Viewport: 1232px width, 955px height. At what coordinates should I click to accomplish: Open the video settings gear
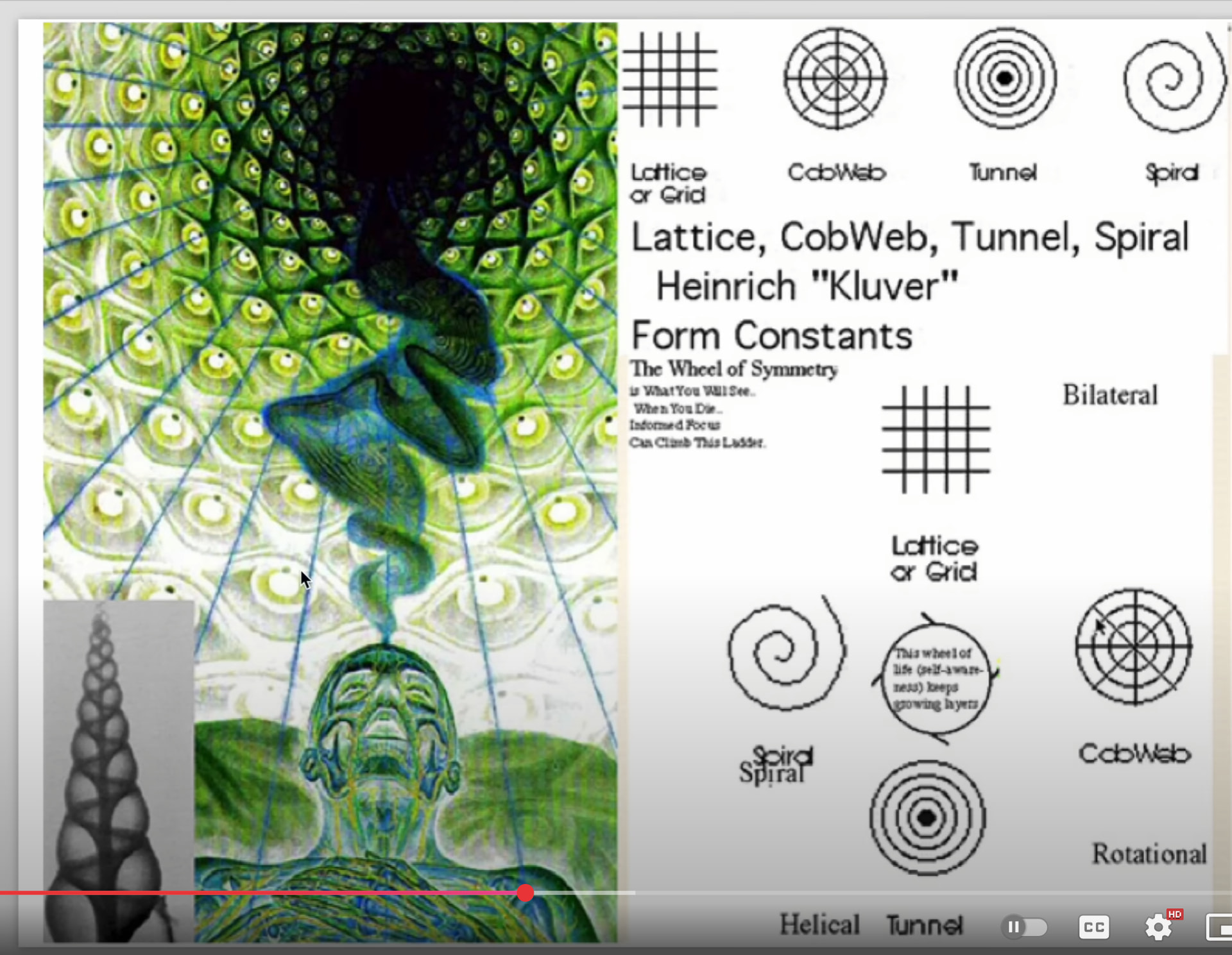[1159, 927]
